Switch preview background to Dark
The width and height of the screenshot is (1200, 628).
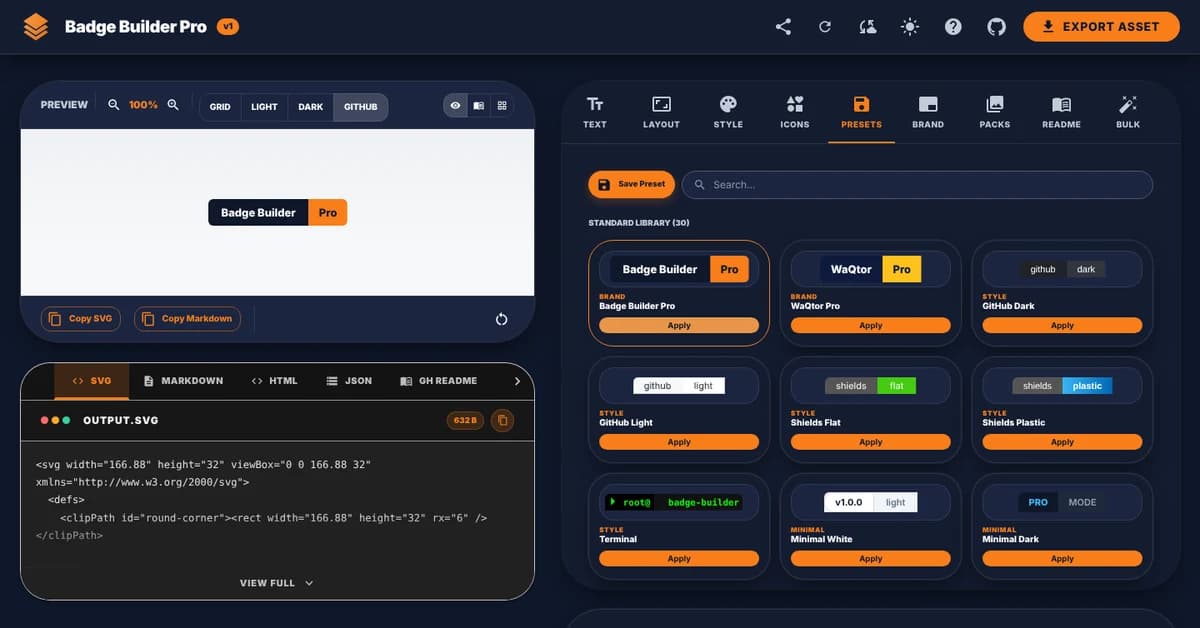point(311,106)
